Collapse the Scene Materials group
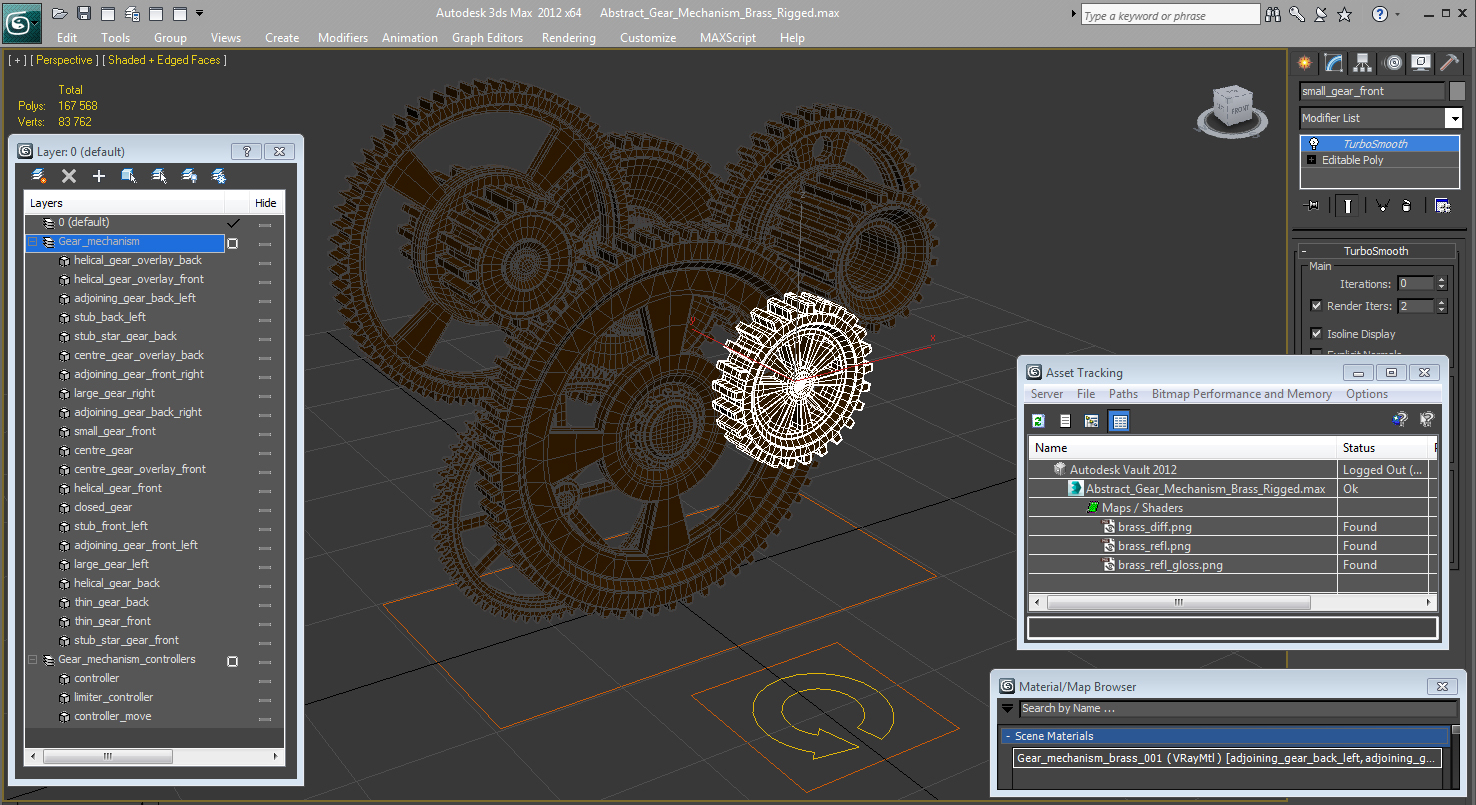Screen dimensions: 1476x805 click(x=1008, y=736)
